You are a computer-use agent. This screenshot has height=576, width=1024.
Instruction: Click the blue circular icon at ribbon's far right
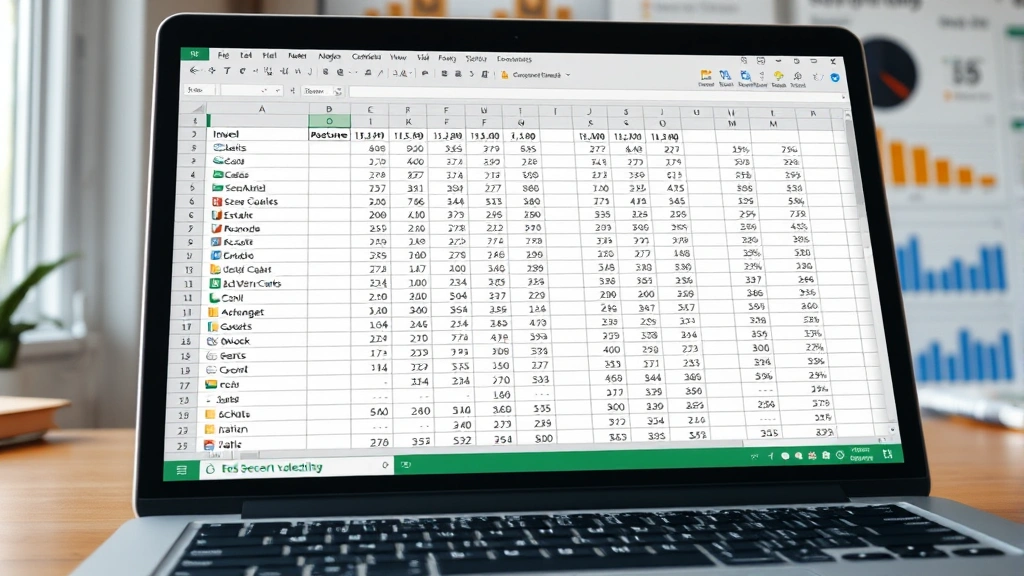click(x=835, y=77)
